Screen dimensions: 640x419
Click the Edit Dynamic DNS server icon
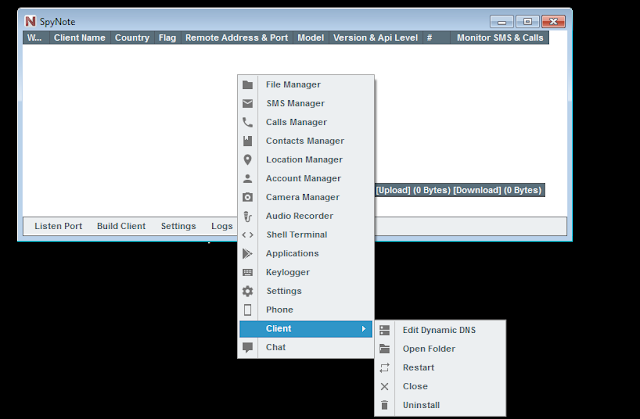click(x=384, y=330)
